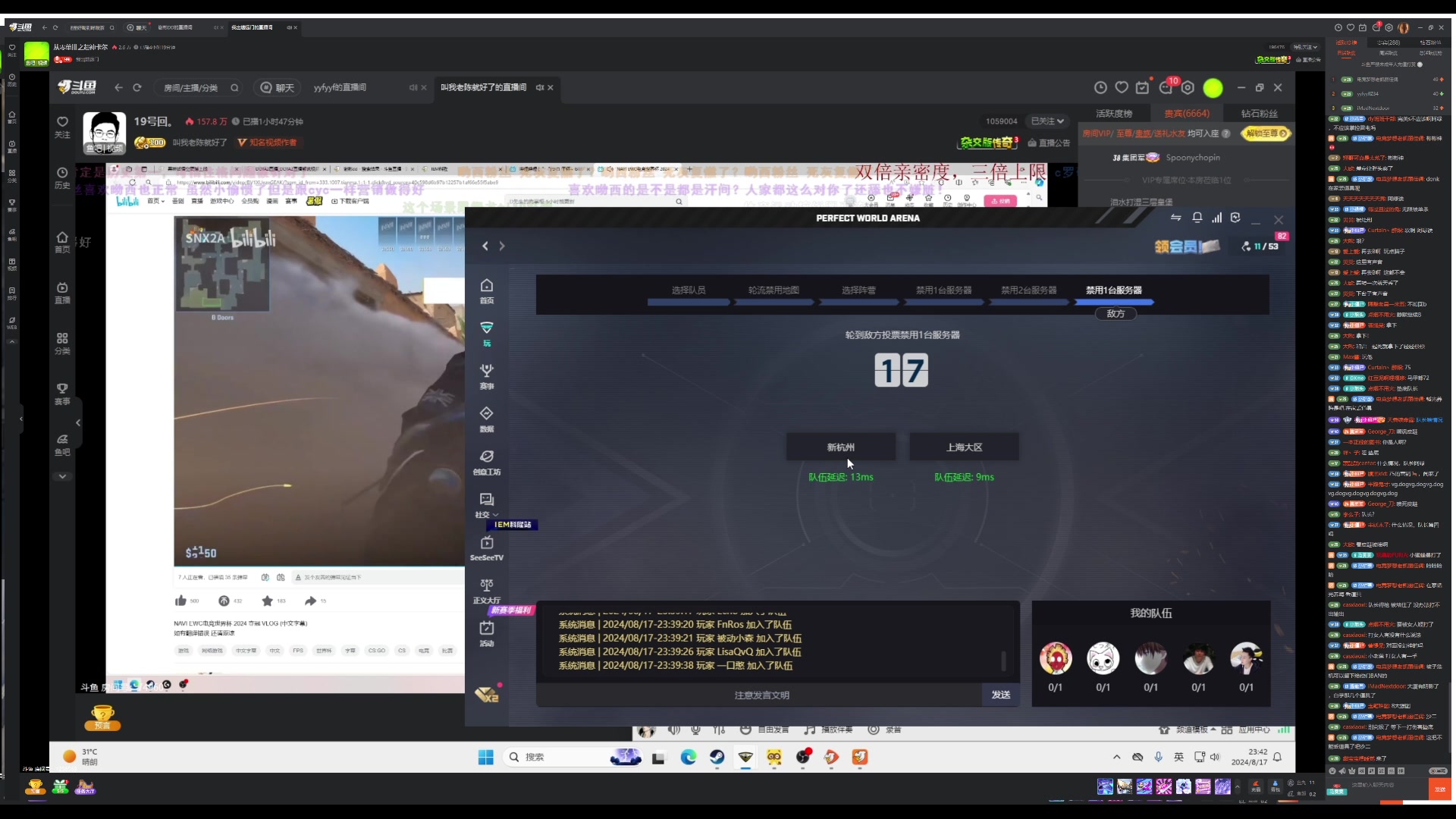1456x819 pixels.
Task: Open 已关注 follow dropdown
Action: coord(1047,121)
